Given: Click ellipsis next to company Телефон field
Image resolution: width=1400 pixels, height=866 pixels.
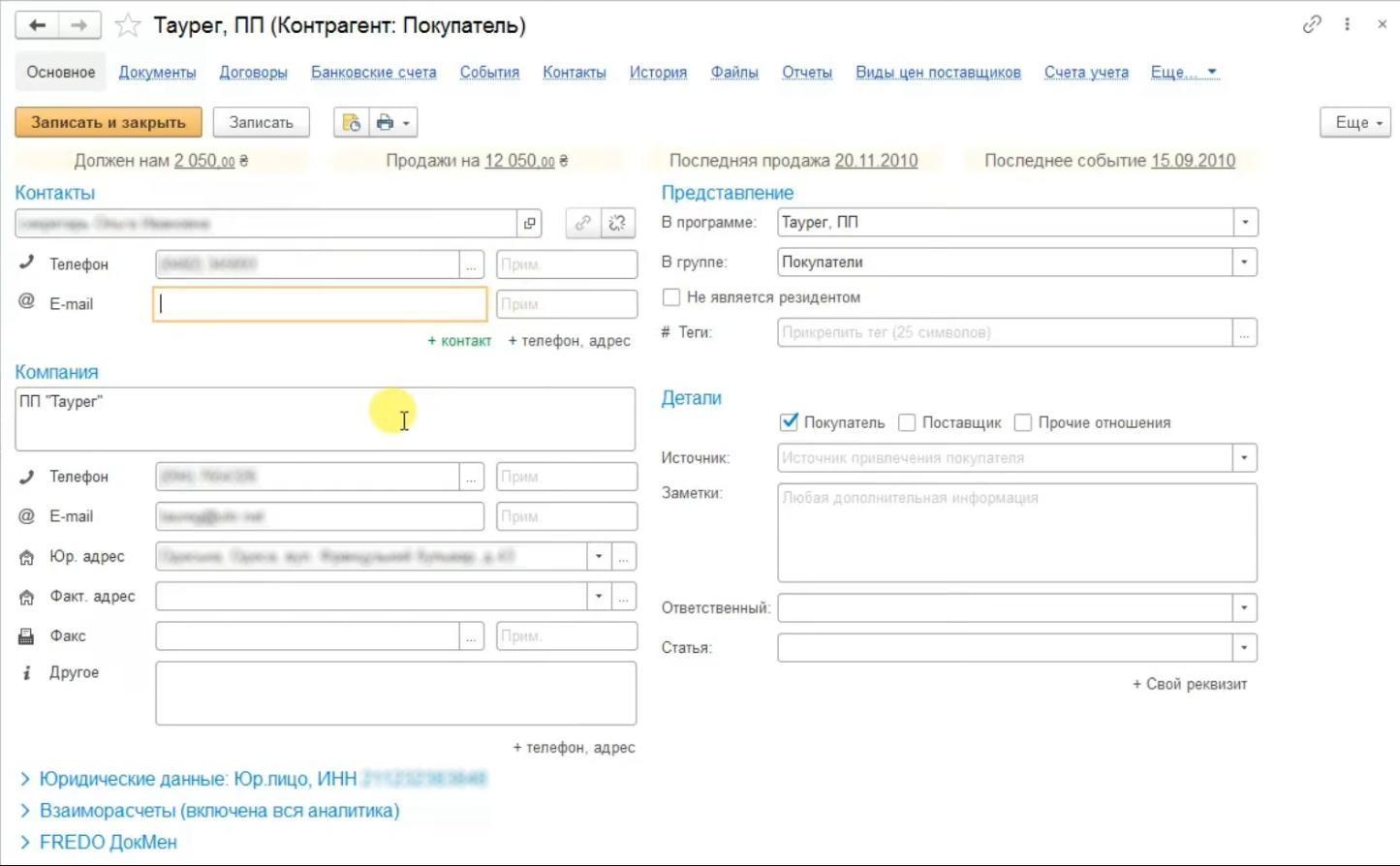Looking at the screenshot, I should 472,477.
